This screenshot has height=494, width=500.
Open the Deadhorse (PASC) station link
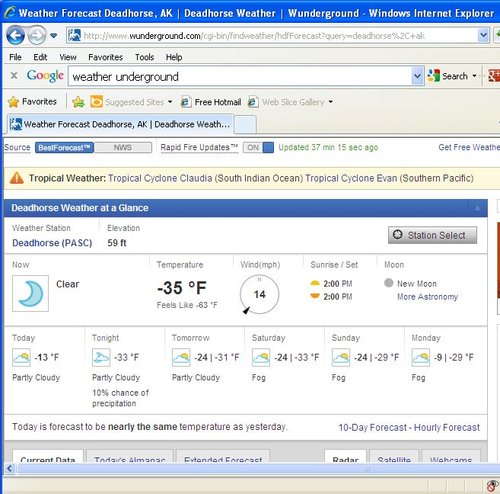tap(52, 243)
